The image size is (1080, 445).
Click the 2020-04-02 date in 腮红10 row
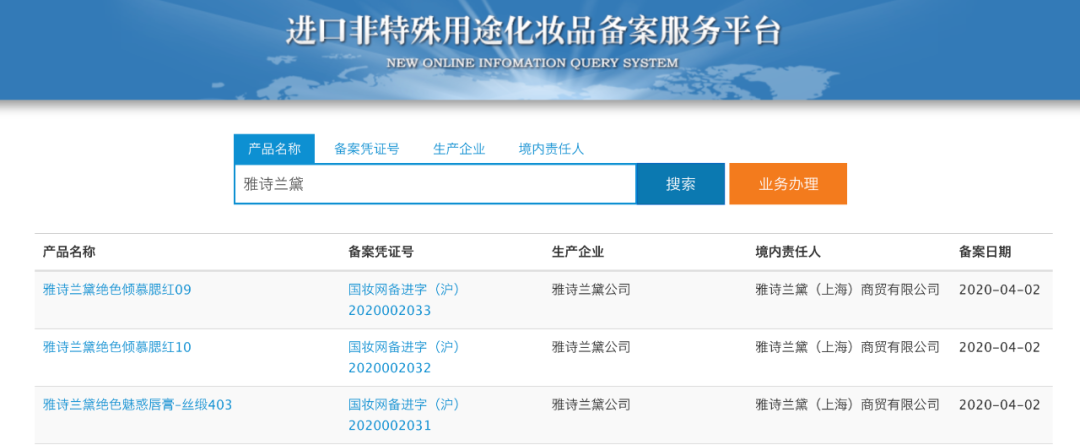tap(999, 347)
